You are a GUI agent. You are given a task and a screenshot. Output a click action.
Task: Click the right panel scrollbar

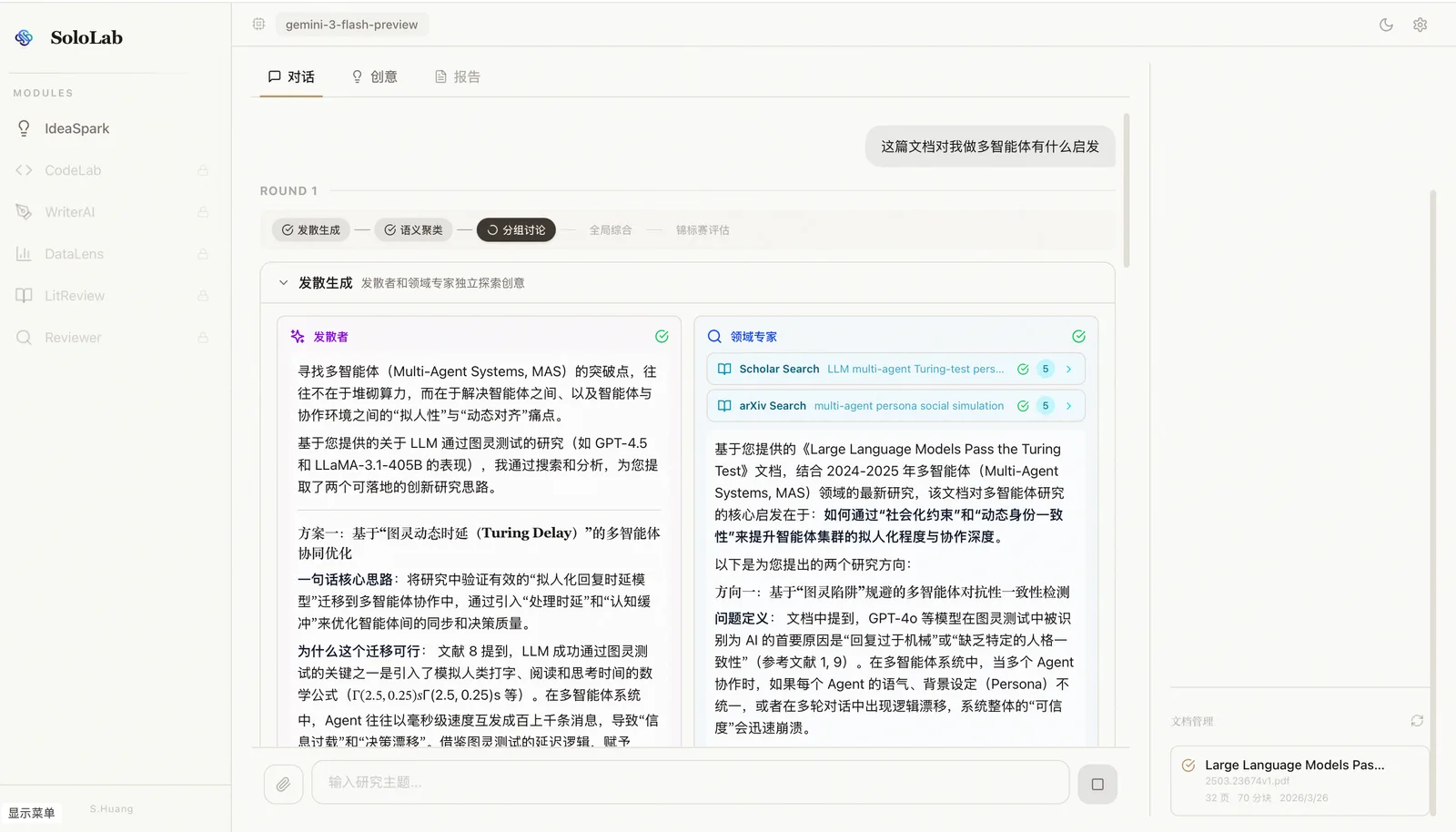click(1432, 502)
